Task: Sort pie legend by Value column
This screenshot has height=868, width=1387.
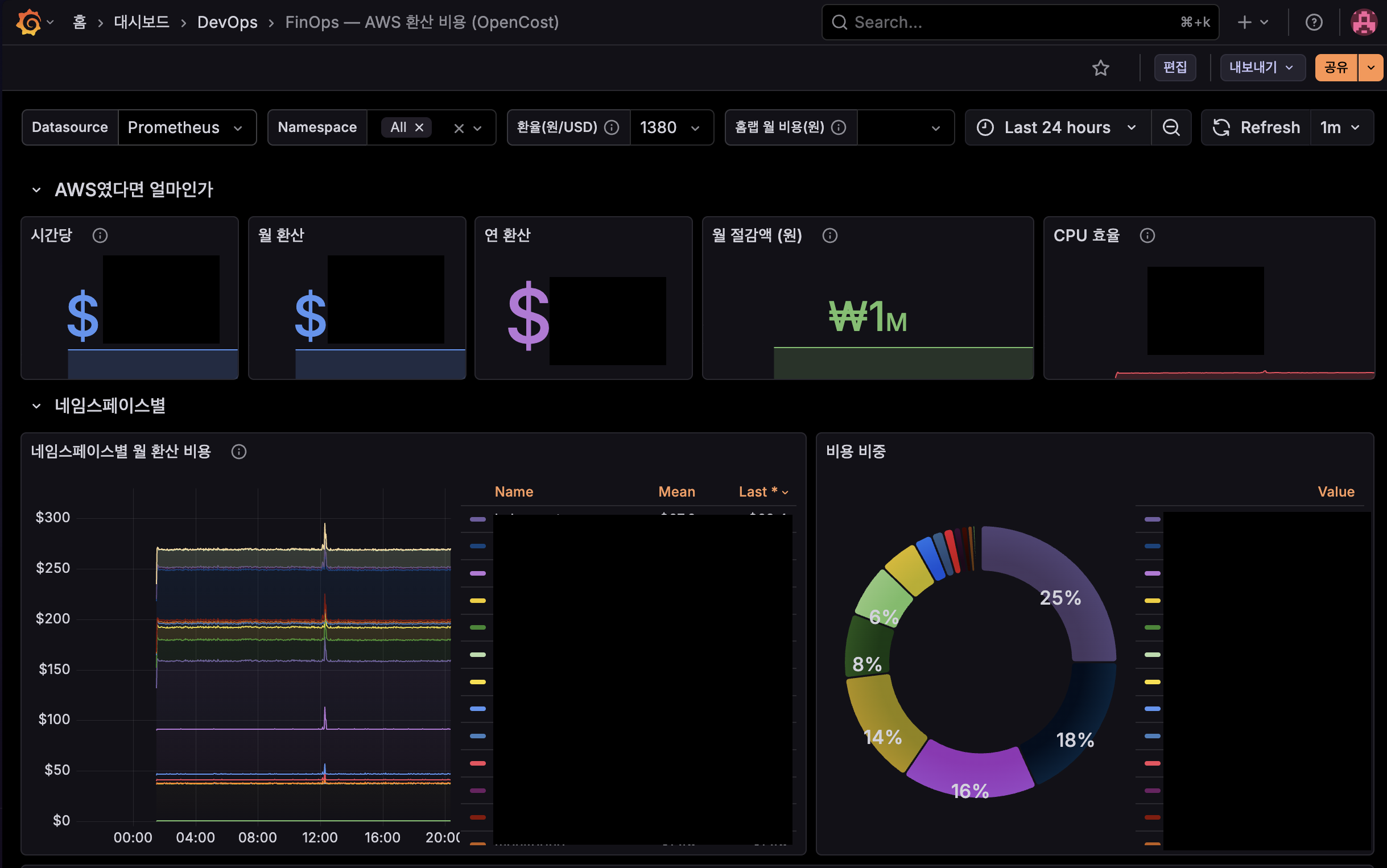Action: 1336,492
